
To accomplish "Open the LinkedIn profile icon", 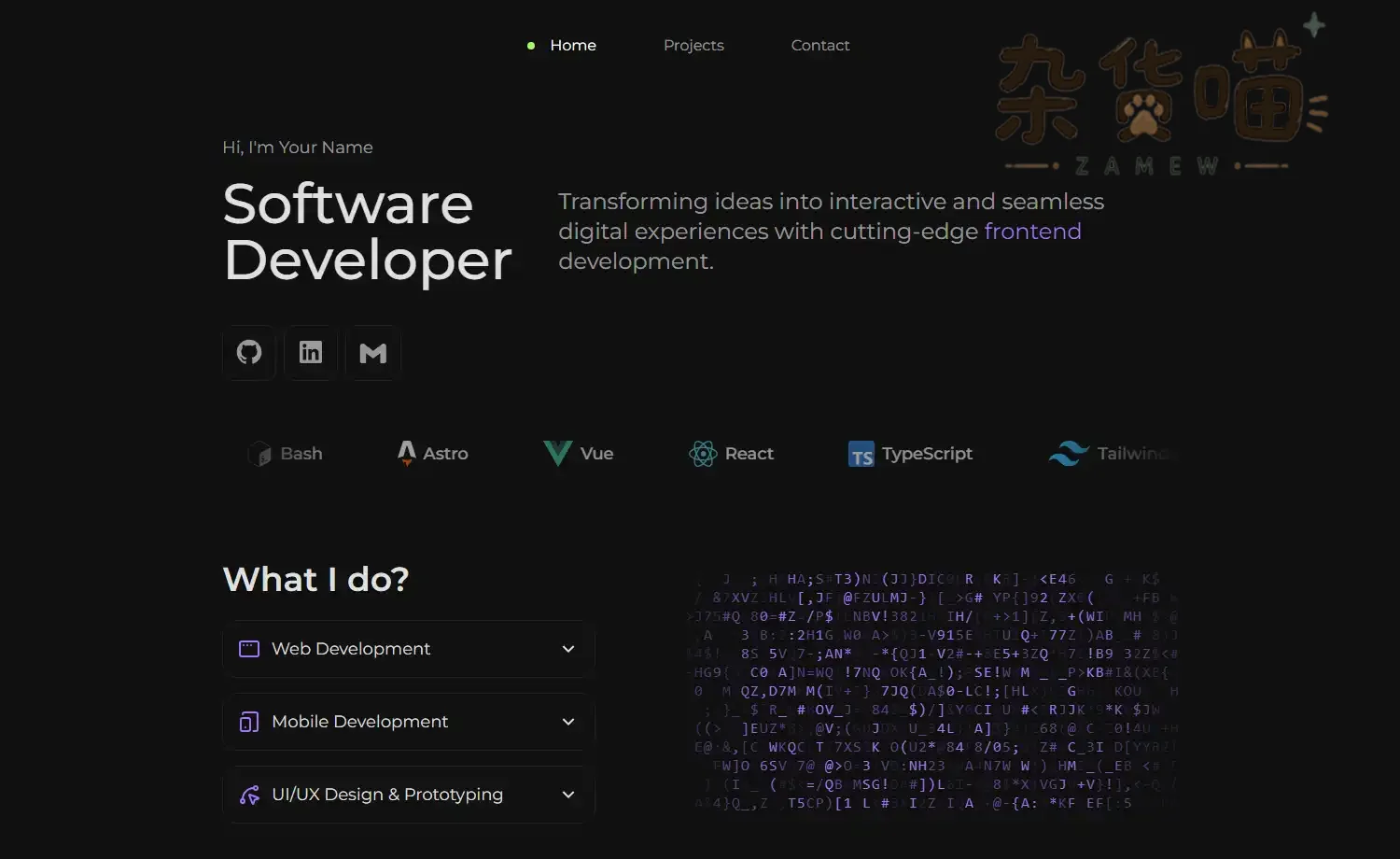I will [x=311, y=352].
